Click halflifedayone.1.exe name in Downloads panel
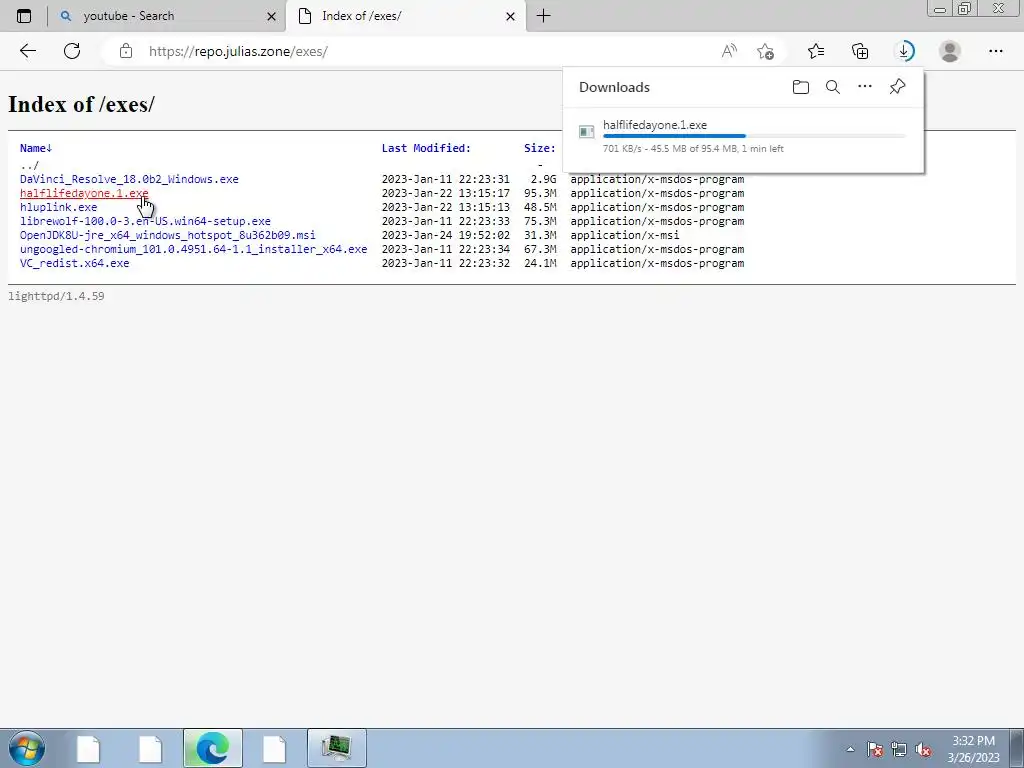 point(654,125)
